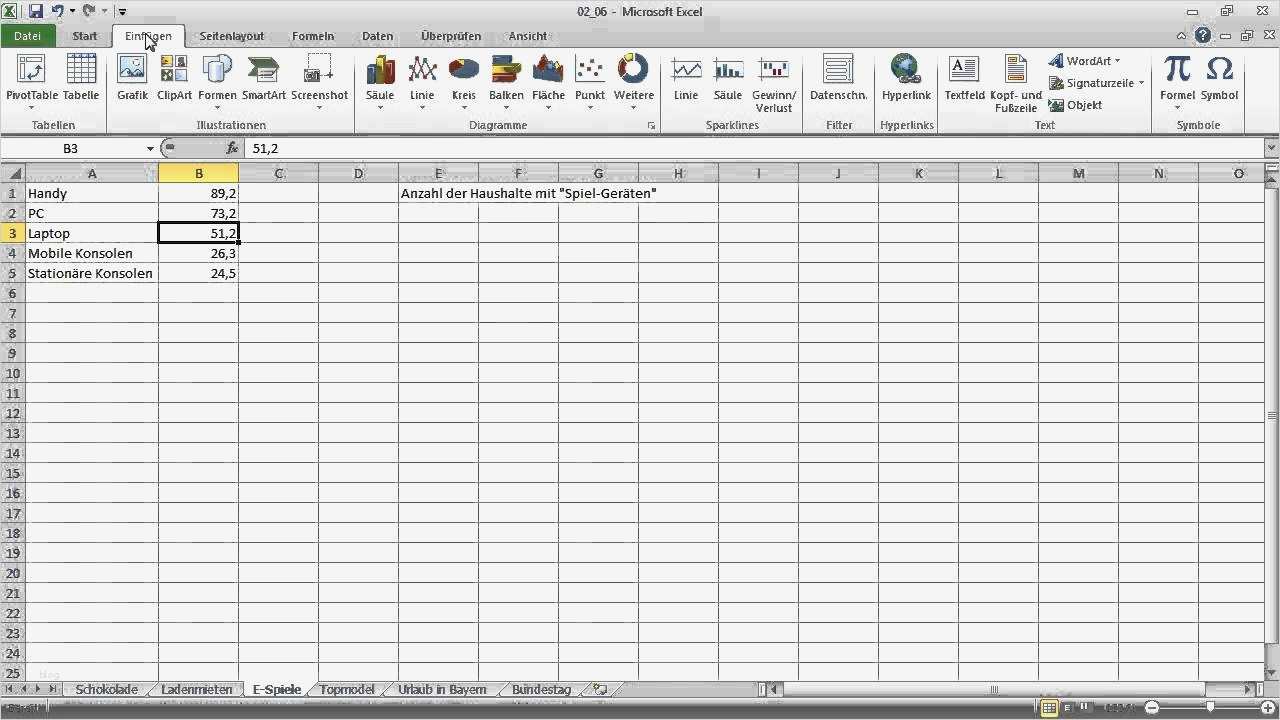The height and width of the screenshot is (720, 1280).
Task: Insert a Linie sparkline
Action: tap(686, 80)
